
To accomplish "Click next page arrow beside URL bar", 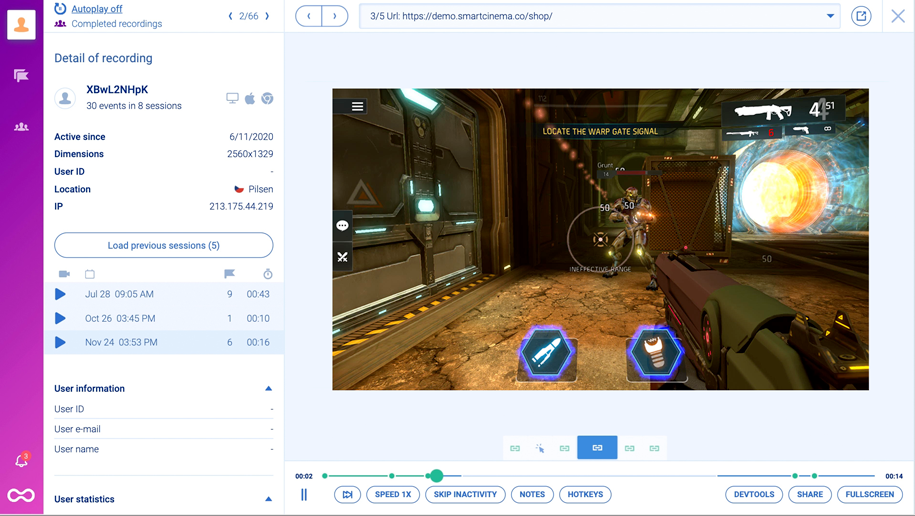I will (335, 16).
